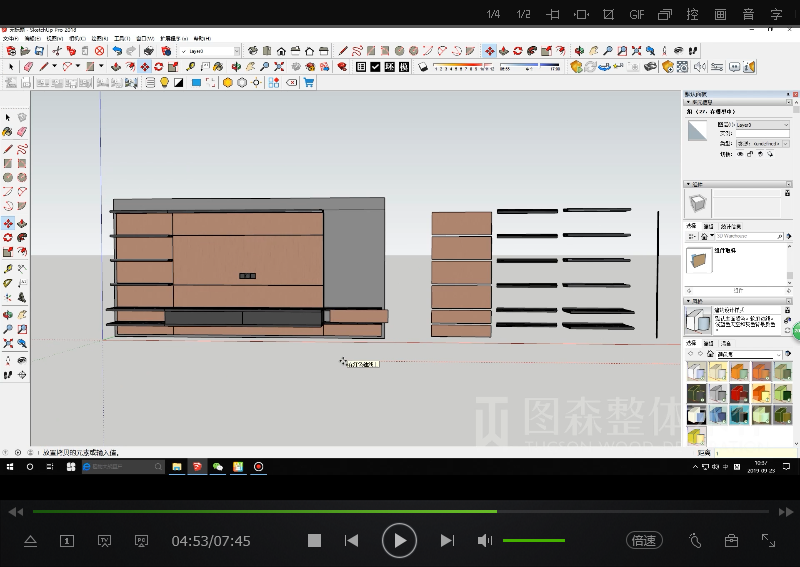Click the Undo arrow in the toolbar
This screenshot has height=567, width=800.
click(x=117, y=51)
